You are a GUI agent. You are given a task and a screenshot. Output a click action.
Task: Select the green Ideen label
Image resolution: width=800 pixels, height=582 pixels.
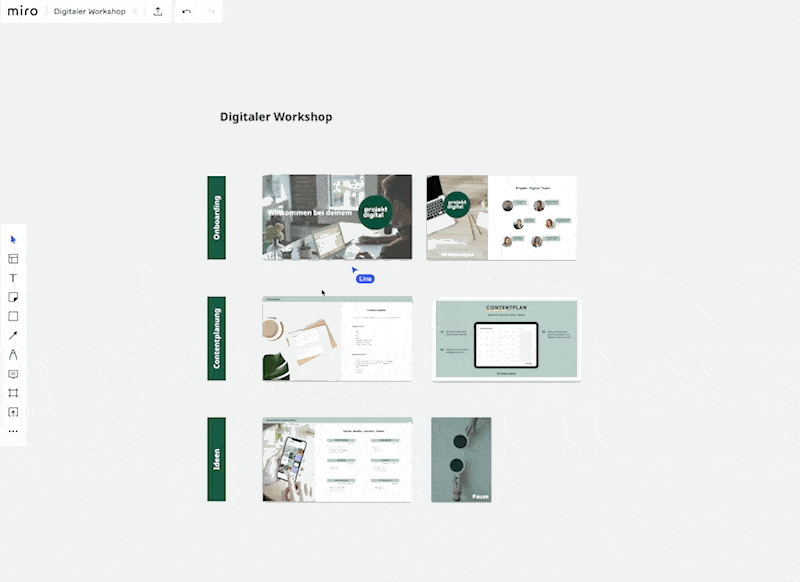pos(216,459)
